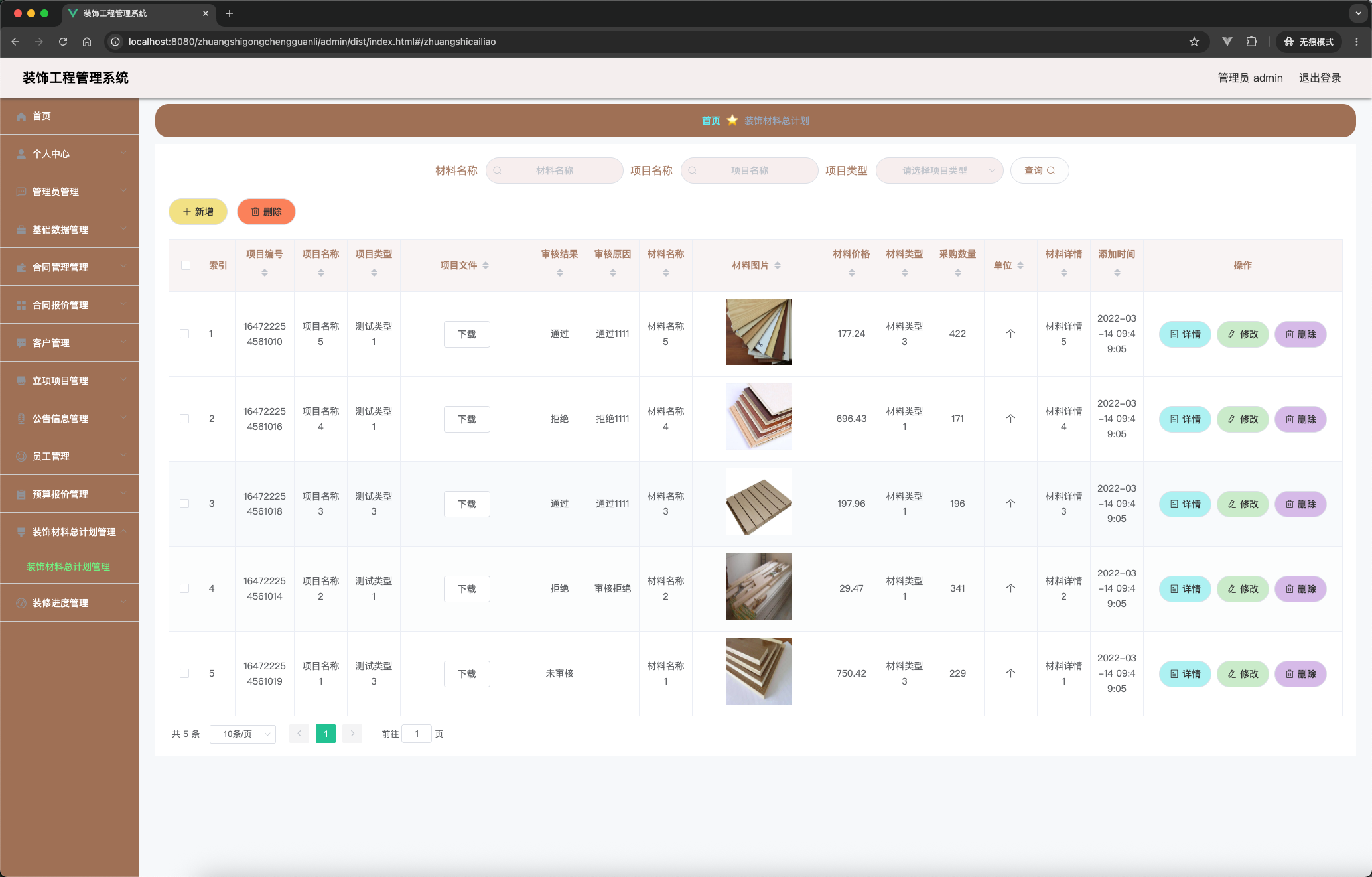Expand the 装修进度管理 menu chevron
Viewport: 1372px width, 877px height.
[x=123, y=602]
